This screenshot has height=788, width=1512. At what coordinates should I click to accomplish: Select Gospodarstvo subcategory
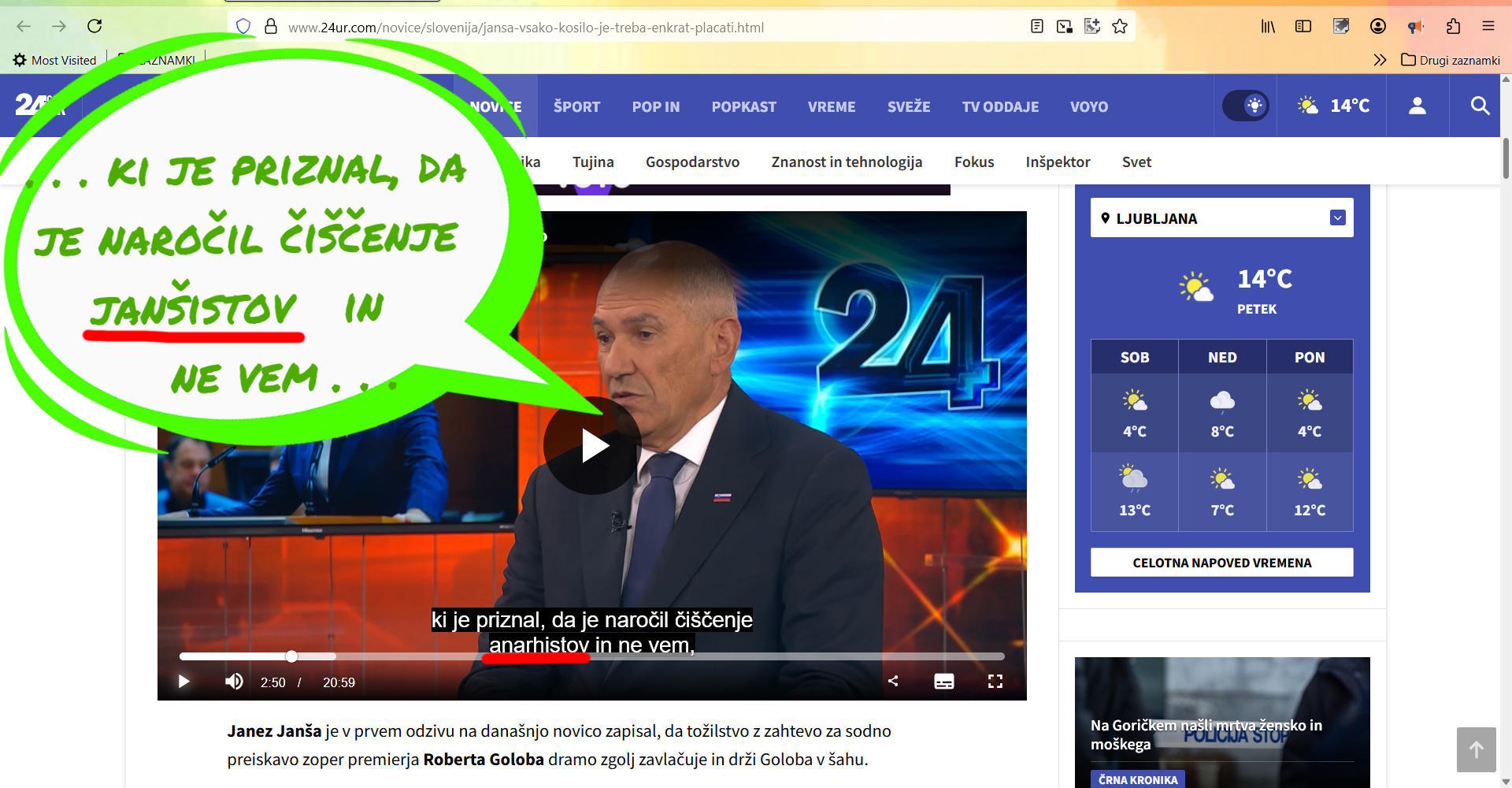[692, 162]
